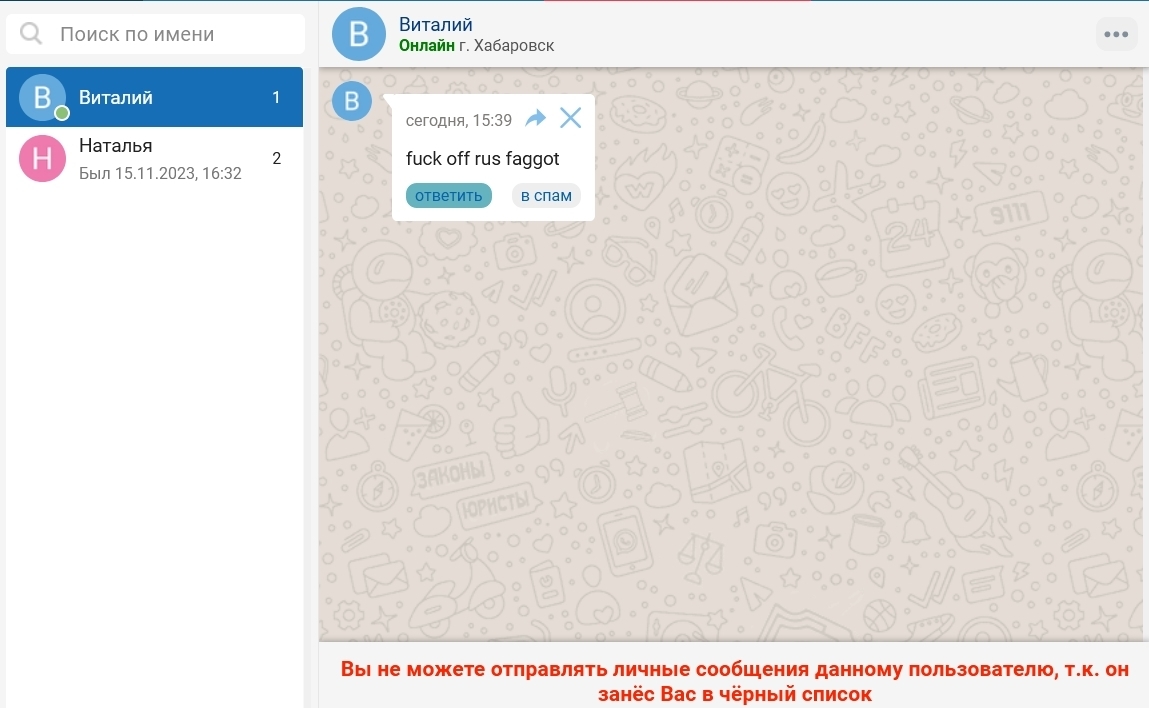Select Виталий's conversation in the contact list
1149x708 pixels.
coord(160,97)
